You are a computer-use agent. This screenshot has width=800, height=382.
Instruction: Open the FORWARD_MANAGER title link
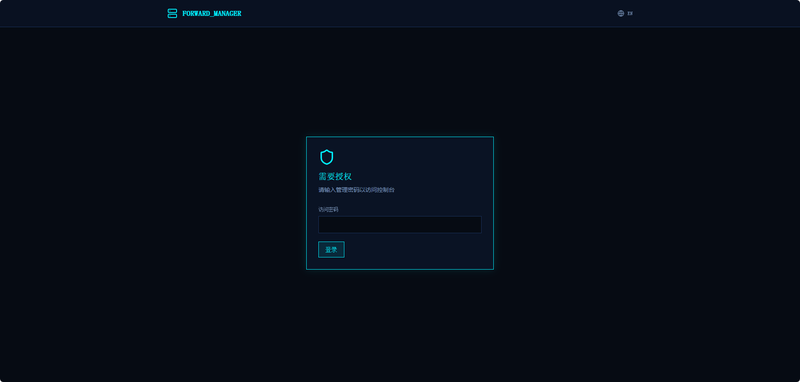pos(212,13)
